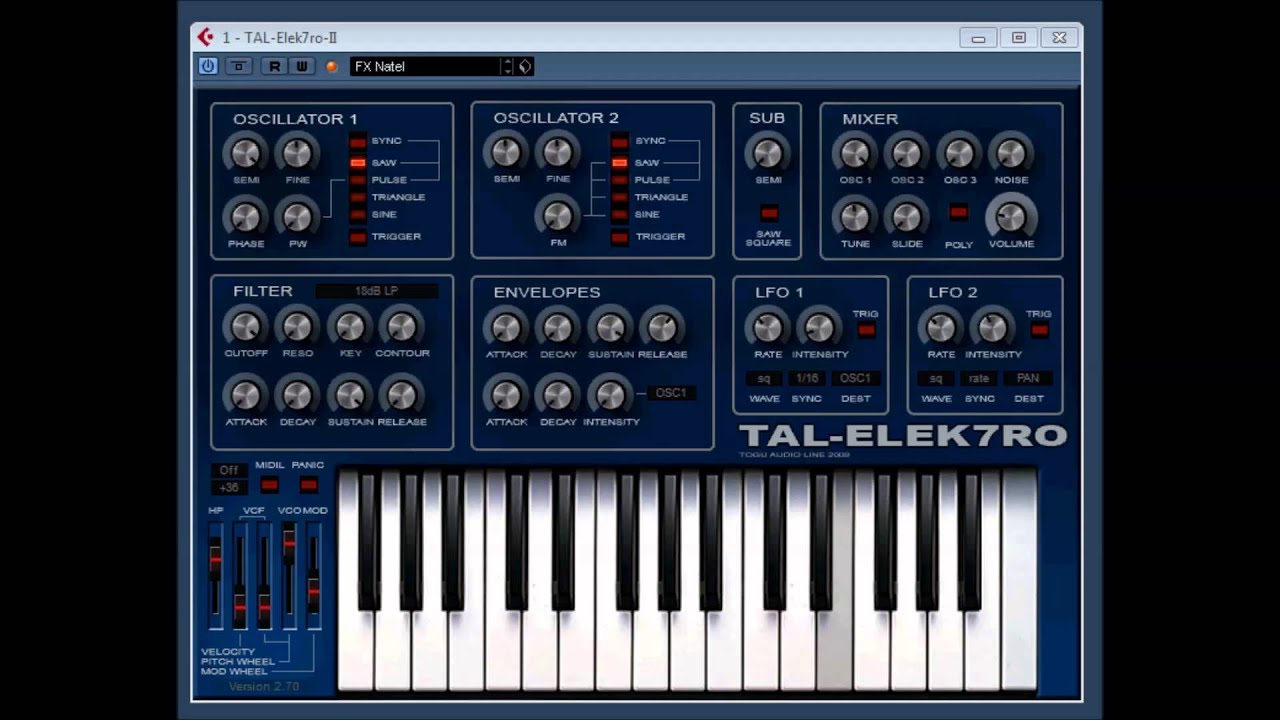Toggle Oscillator 1 SAW waveform LED
The image size is (1280, 720).
(x=358, y=162)
